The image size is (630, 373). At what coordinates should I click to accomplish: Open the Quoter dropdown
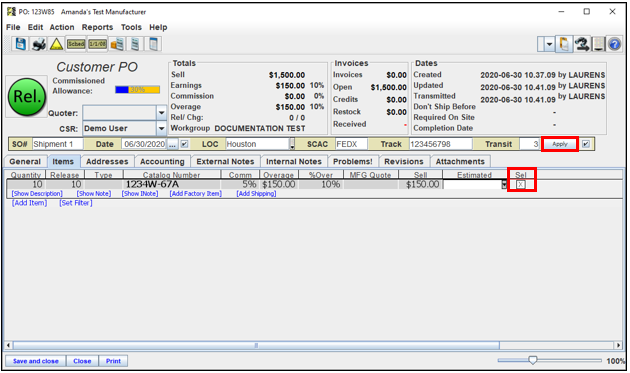pyautogui.click(x=161, y=113)
